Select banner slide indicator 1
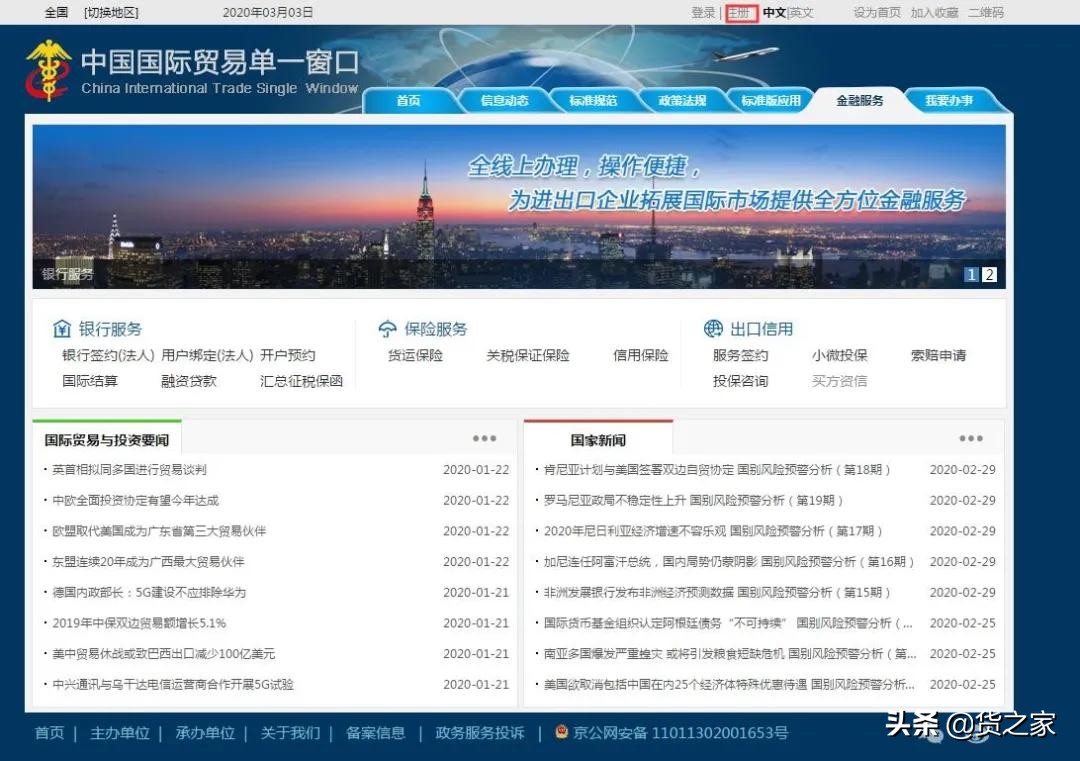 (971, 274)
